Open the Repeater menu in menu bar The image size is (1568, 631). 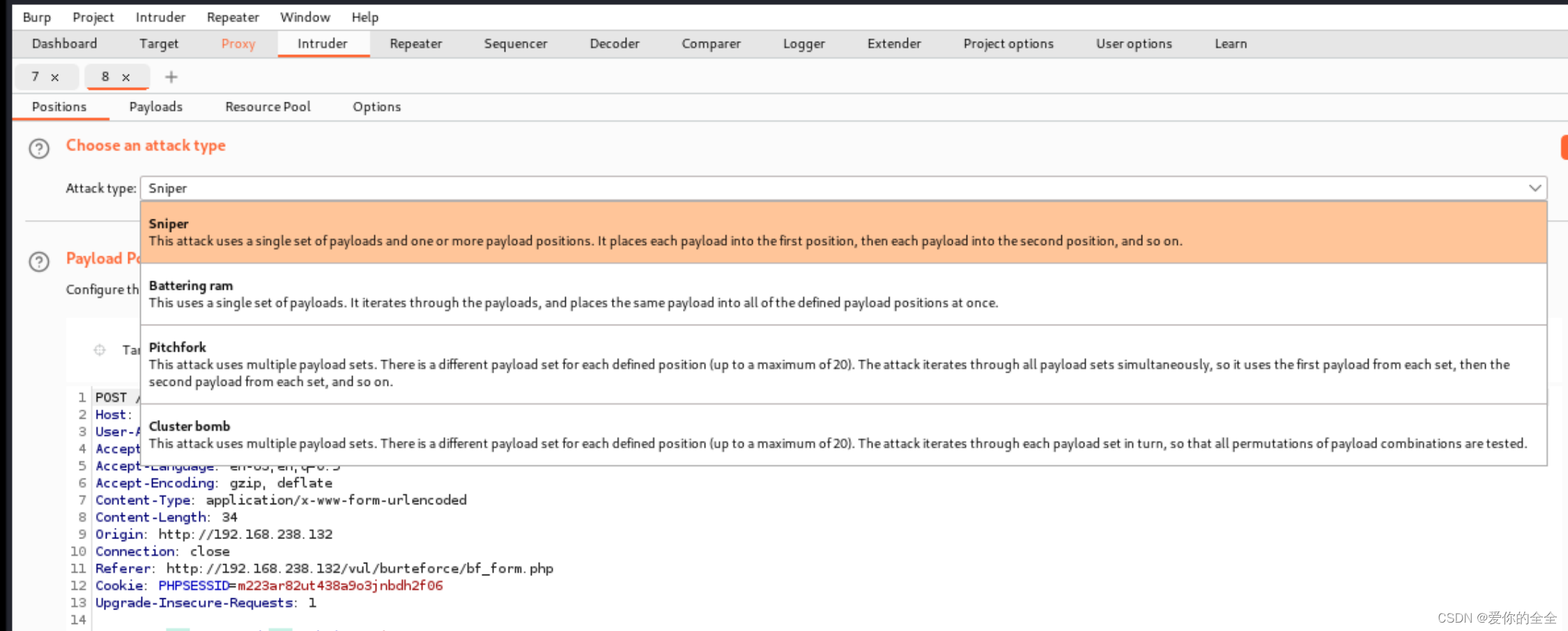click(233, 17)
